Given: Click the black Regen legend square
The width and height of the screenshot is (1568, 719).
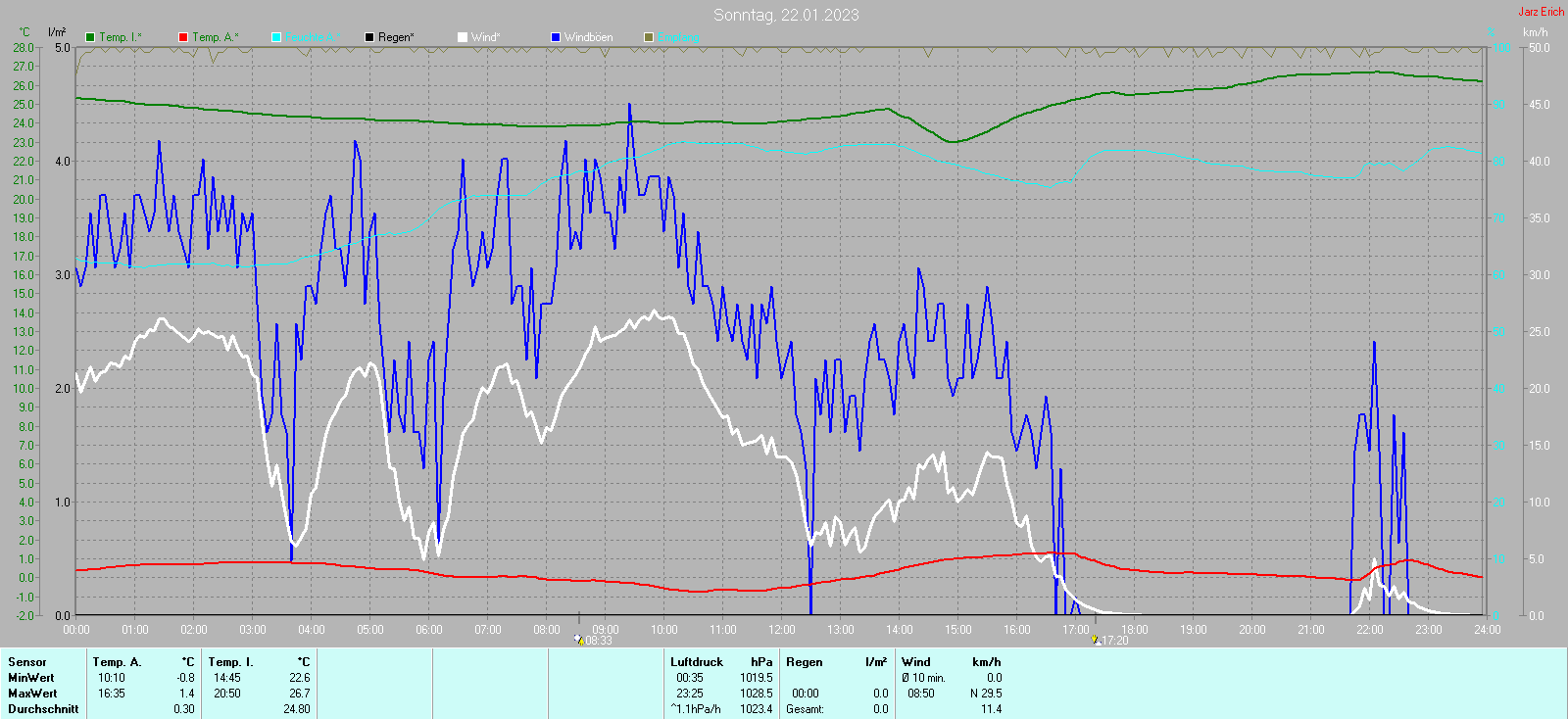Looking at the screenshot, I should pyautogui.click(x=369, y=37).
